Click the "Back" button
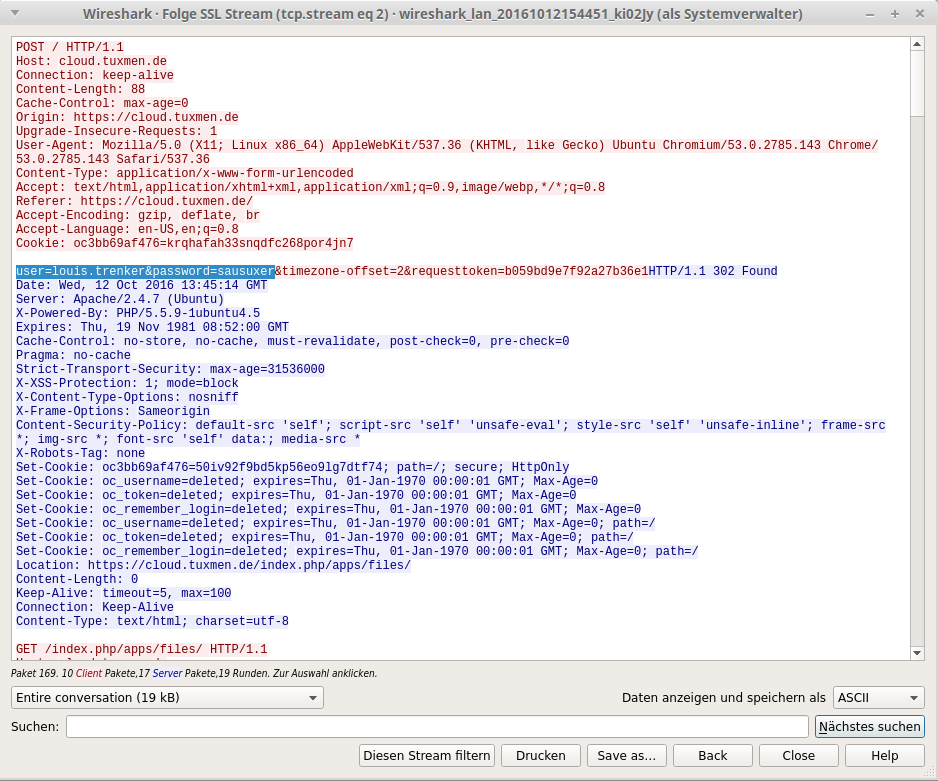This screenshot has width=938, height=781. click(x=712, y=755)
